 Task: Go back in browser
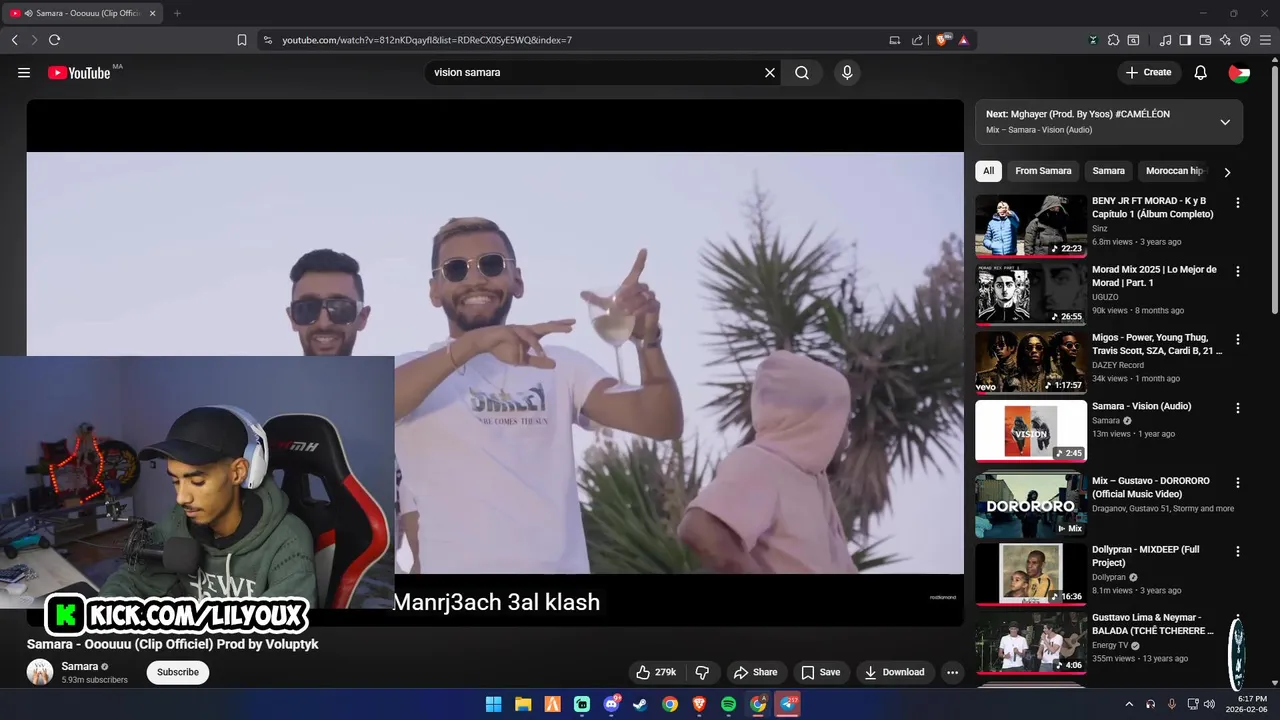point(14,40)
